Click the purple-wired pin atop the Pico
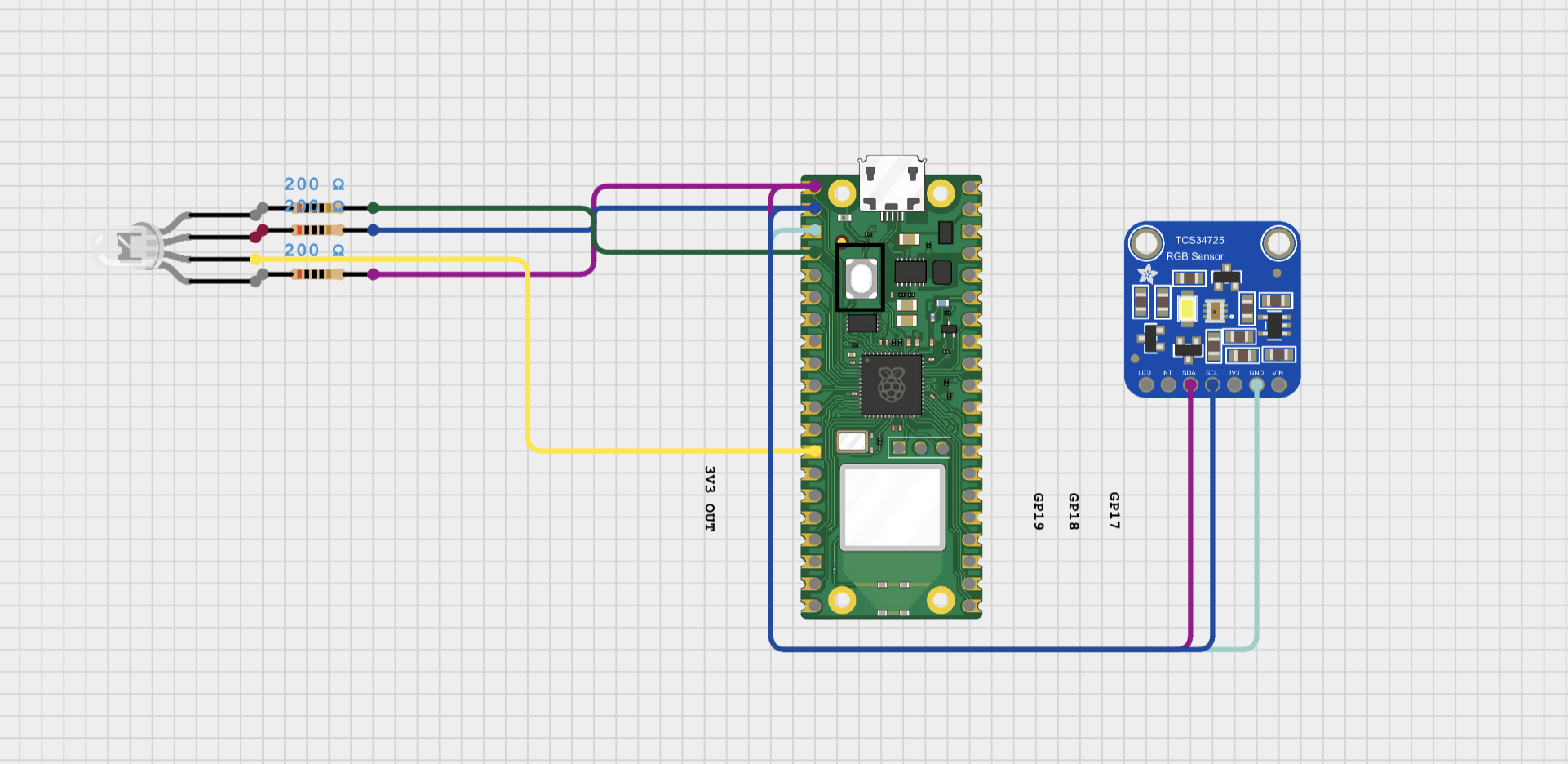1568x764 pixels. (x=814, y=187)
